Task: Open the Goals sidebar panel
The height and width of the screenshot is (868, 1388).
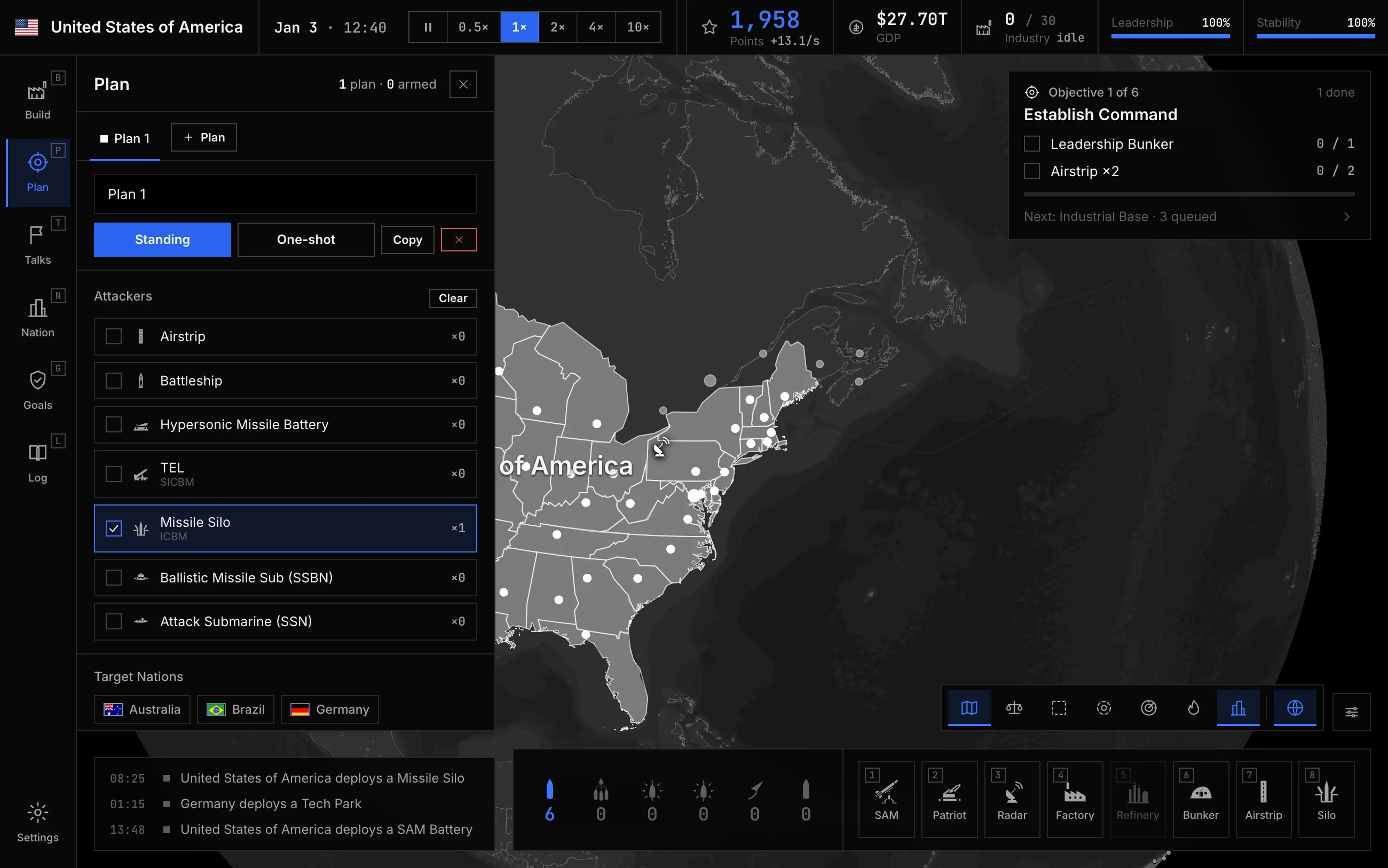Action: tap(38, 389)
